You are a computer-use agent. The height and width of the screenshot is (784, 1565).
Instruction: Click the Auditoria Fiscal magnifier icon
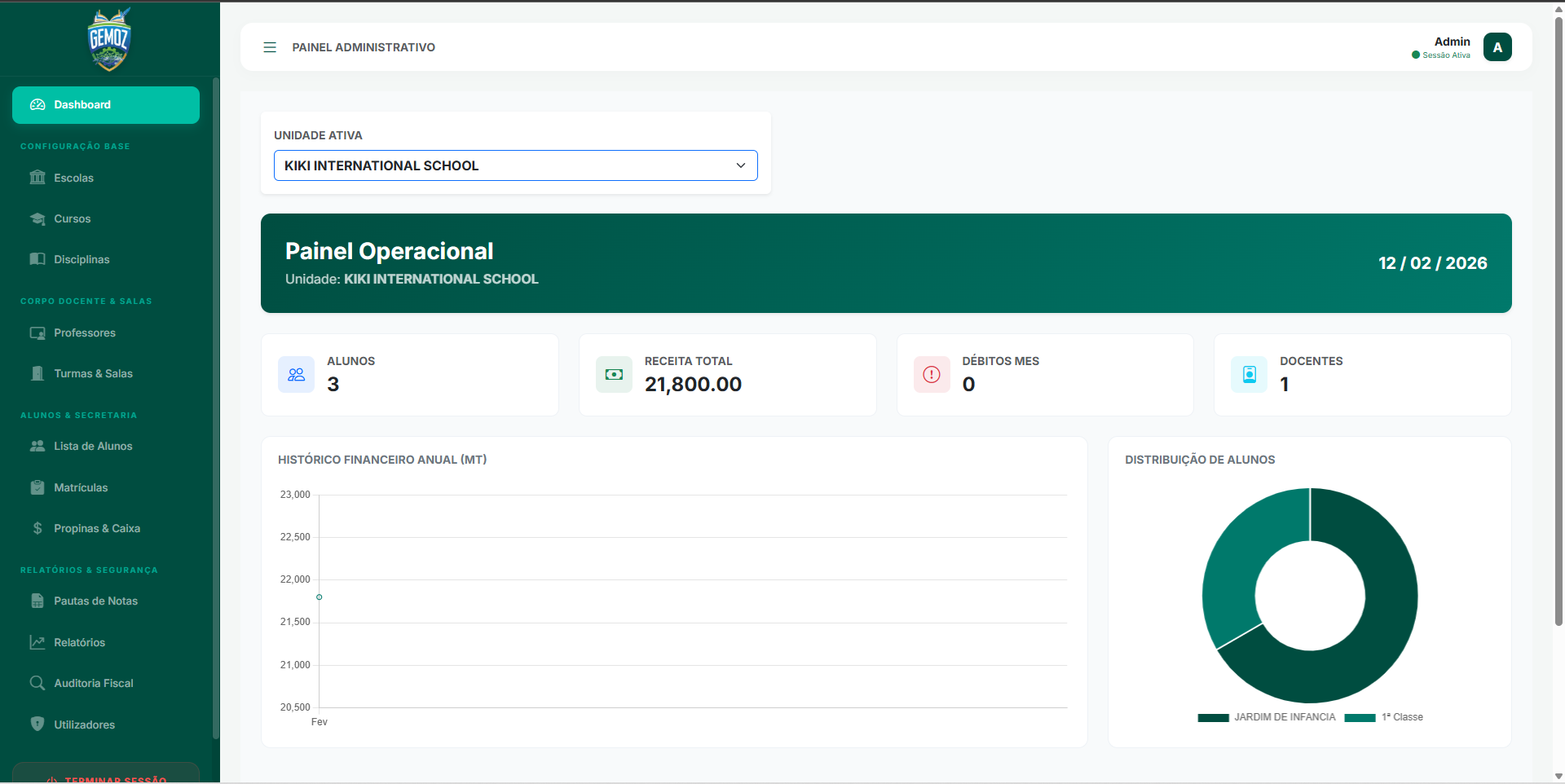pyautogui.click(x=37, y=683)
